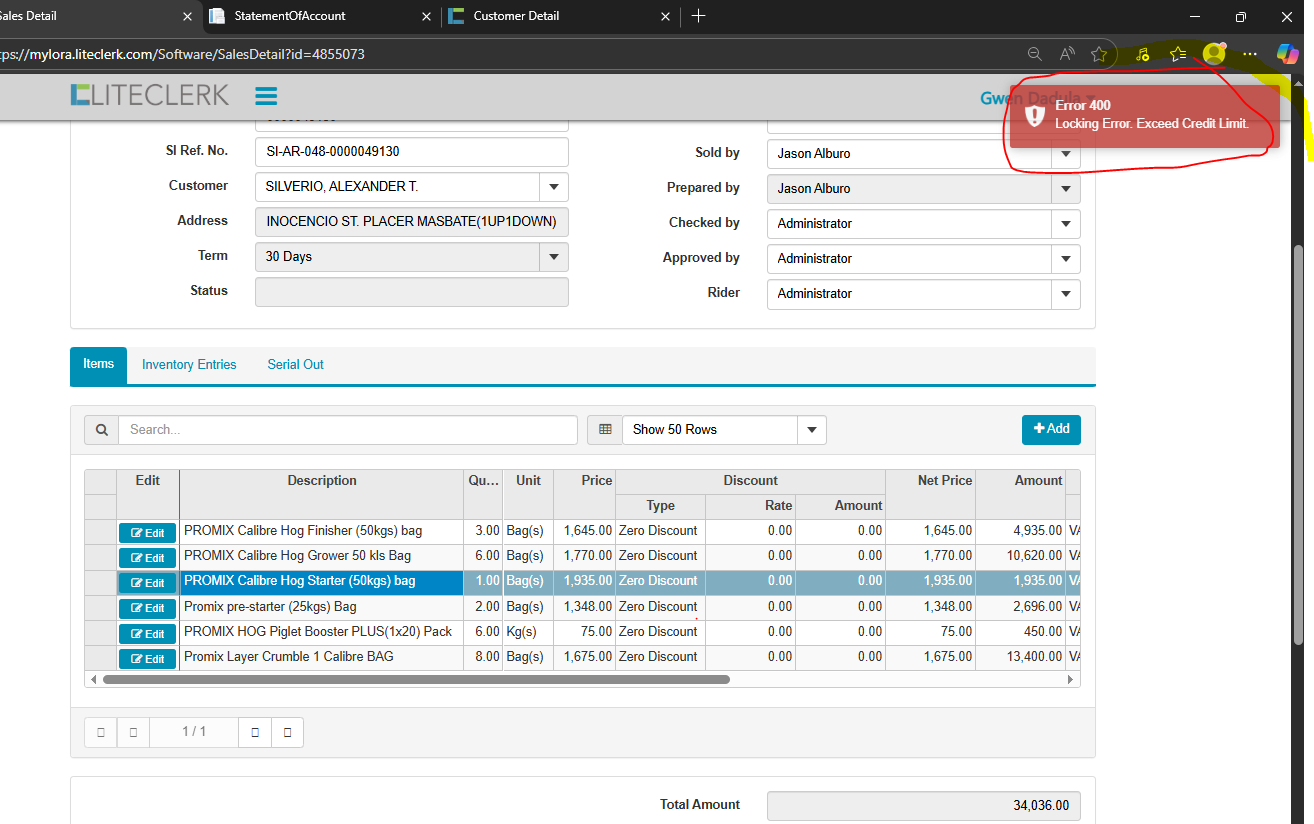The image size is (1314, 824).
Task: Click the browser zoom out magnifier icon
Action: [1035, 54]
